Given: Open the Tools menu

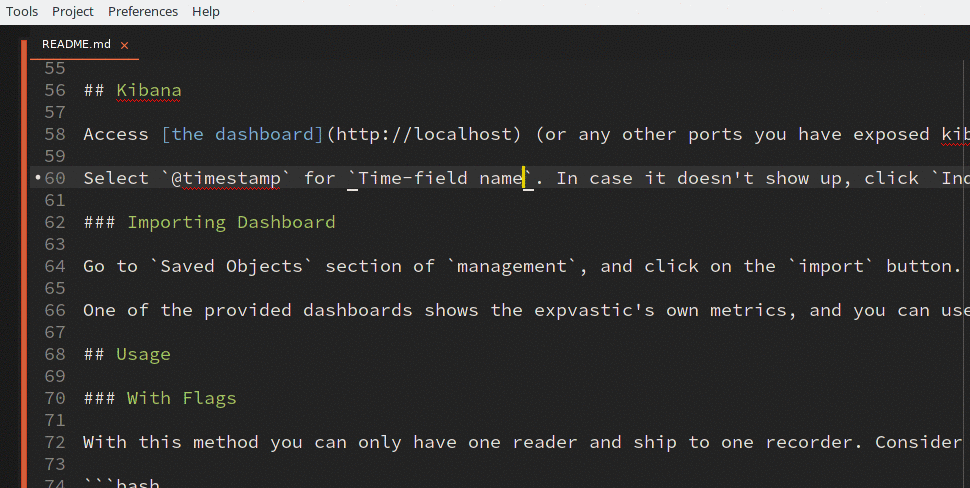Looking at the screenshot, I should (x=22, y=11).
